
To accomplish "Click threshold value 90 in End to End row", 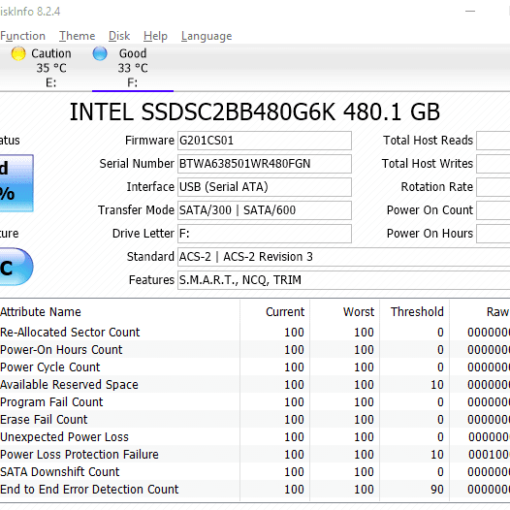I will click(437, 489).
